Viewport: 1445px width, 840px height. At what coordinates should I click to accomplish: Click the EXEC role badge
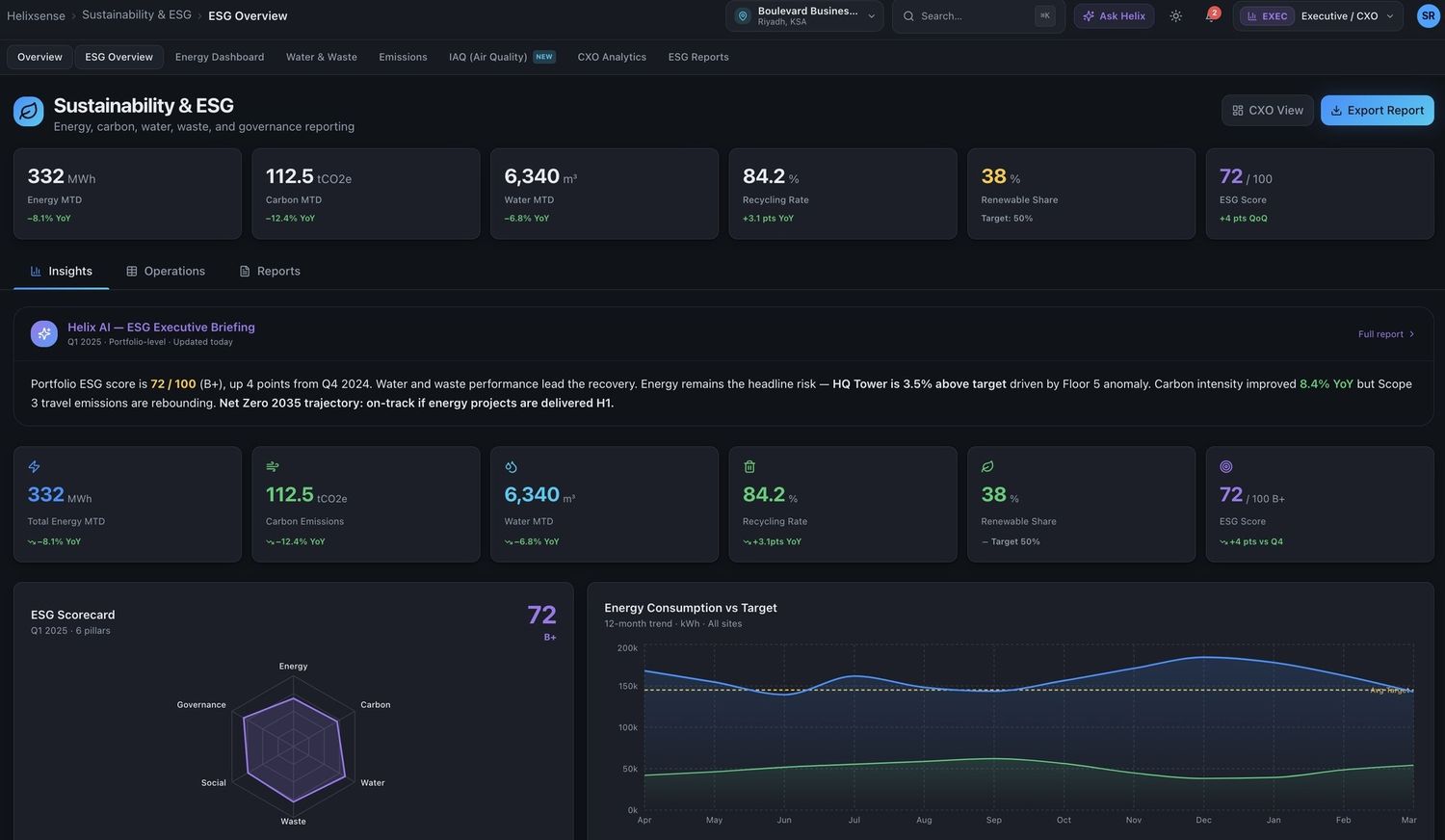click(x=1267, y=16)
